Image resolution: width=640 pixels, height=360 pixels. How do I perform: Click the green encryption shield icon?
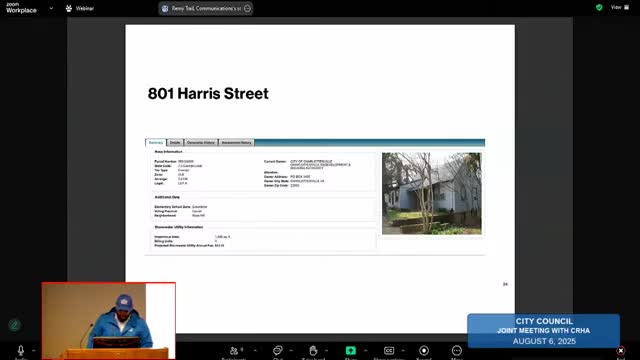click(599, 7)
